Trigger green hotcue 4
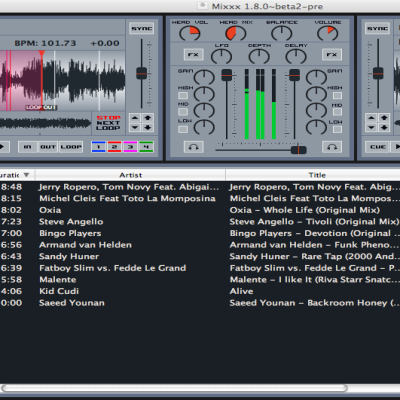This screenshot has height=400, width=400. point(146,147)
